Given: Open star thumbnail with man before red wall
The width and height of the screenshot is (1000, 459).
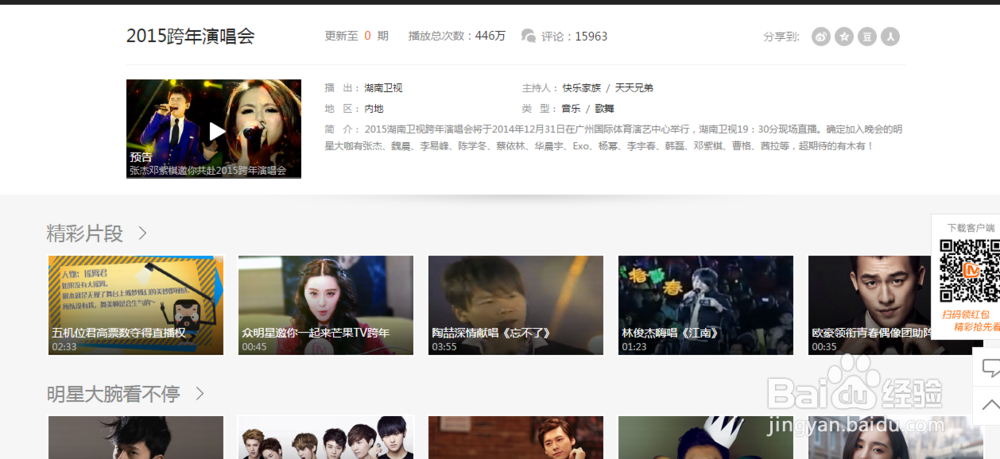Looking at the screenshot, I should click(516, 437).
